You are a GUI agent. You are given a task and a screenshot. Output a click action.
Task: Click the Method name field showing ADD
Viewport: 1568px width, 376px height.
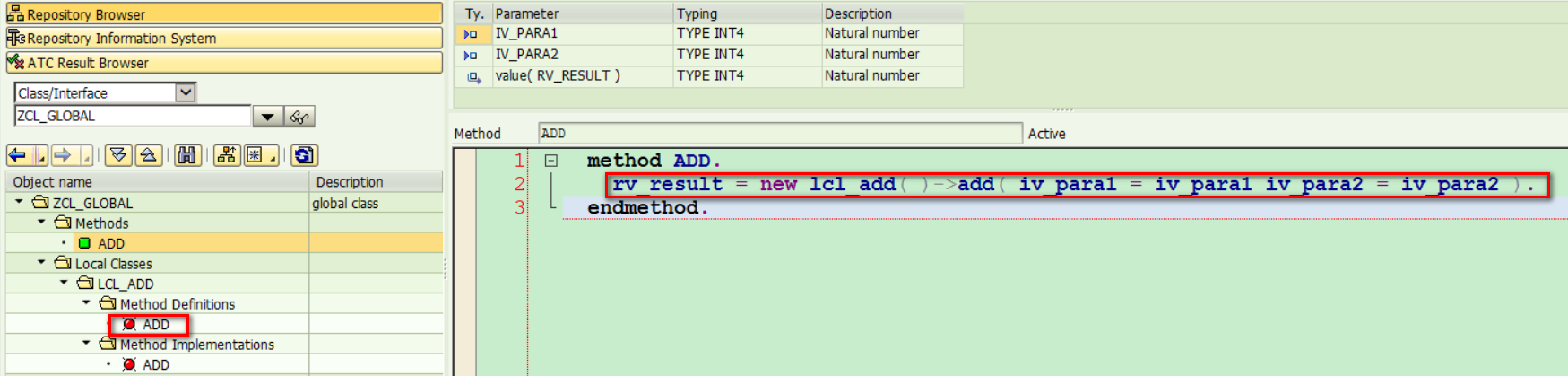[780, 134]
